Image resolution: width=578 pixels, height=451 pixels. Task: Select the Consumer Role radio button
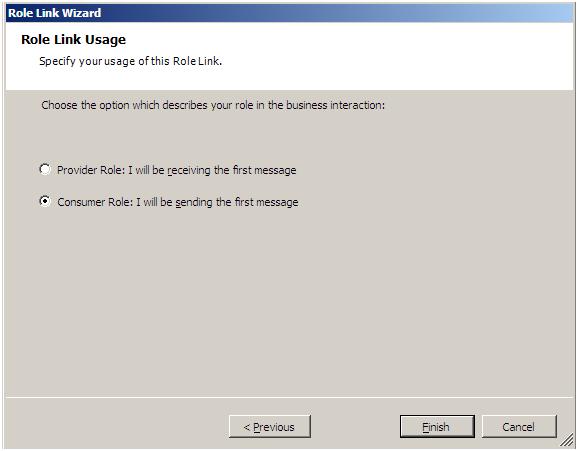pos(45,201)
